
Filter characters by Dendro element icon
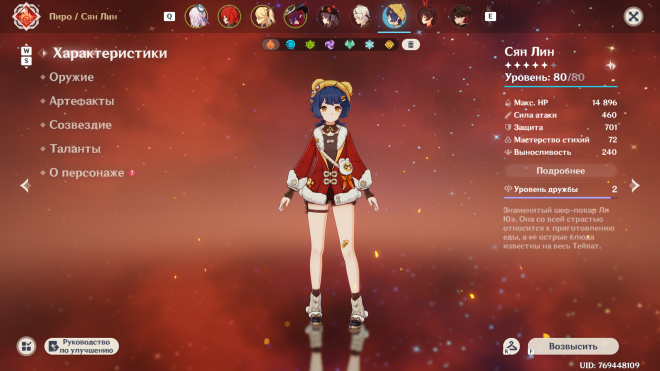(x=310, y=44)
